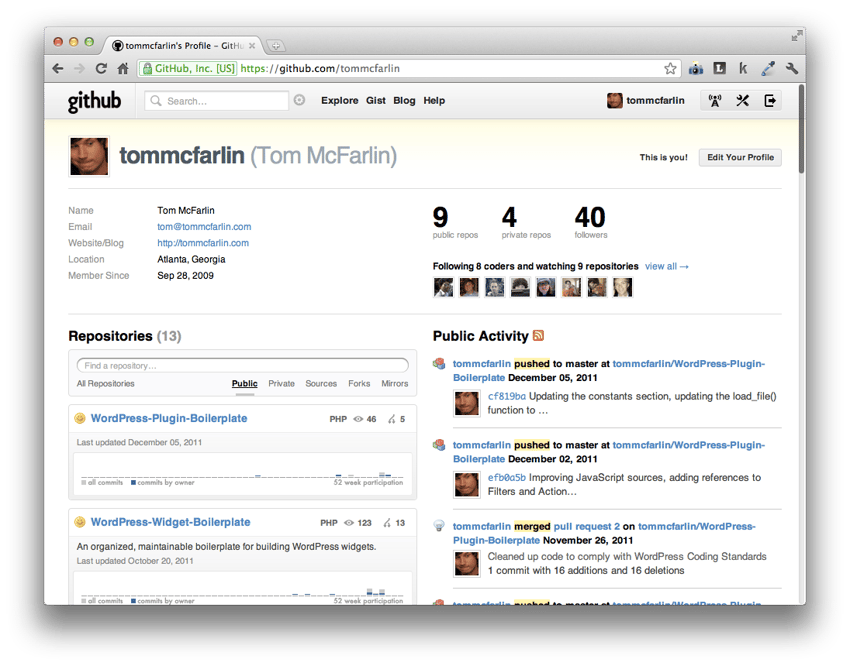The image size is (850, 666).
Task: Open the notifications broadcast icon
Action: (x=714, y=101)
